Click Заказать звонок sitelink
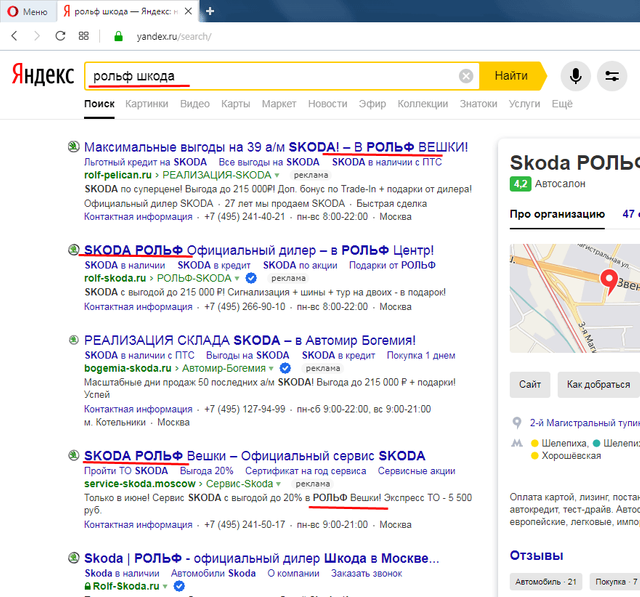Screen dimensions: 640x597 click(367, 573)
